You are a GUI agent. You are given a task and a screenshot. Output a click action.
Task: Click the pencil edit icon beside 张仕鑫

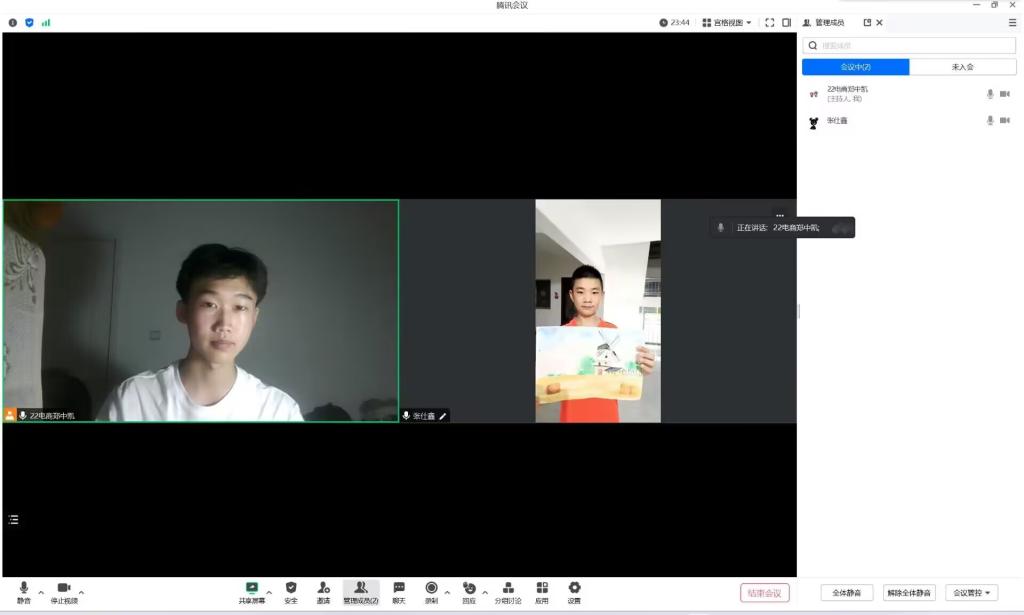click(x=443, y=416)
